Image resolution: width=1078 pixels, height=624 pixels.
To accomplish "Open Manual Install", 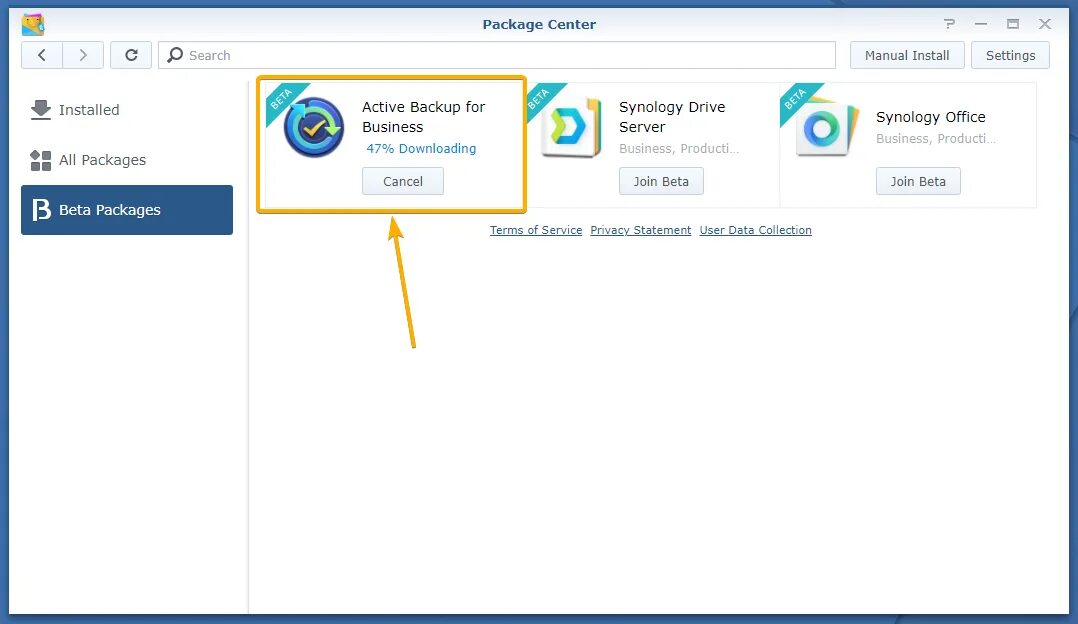I will point(907,55).
